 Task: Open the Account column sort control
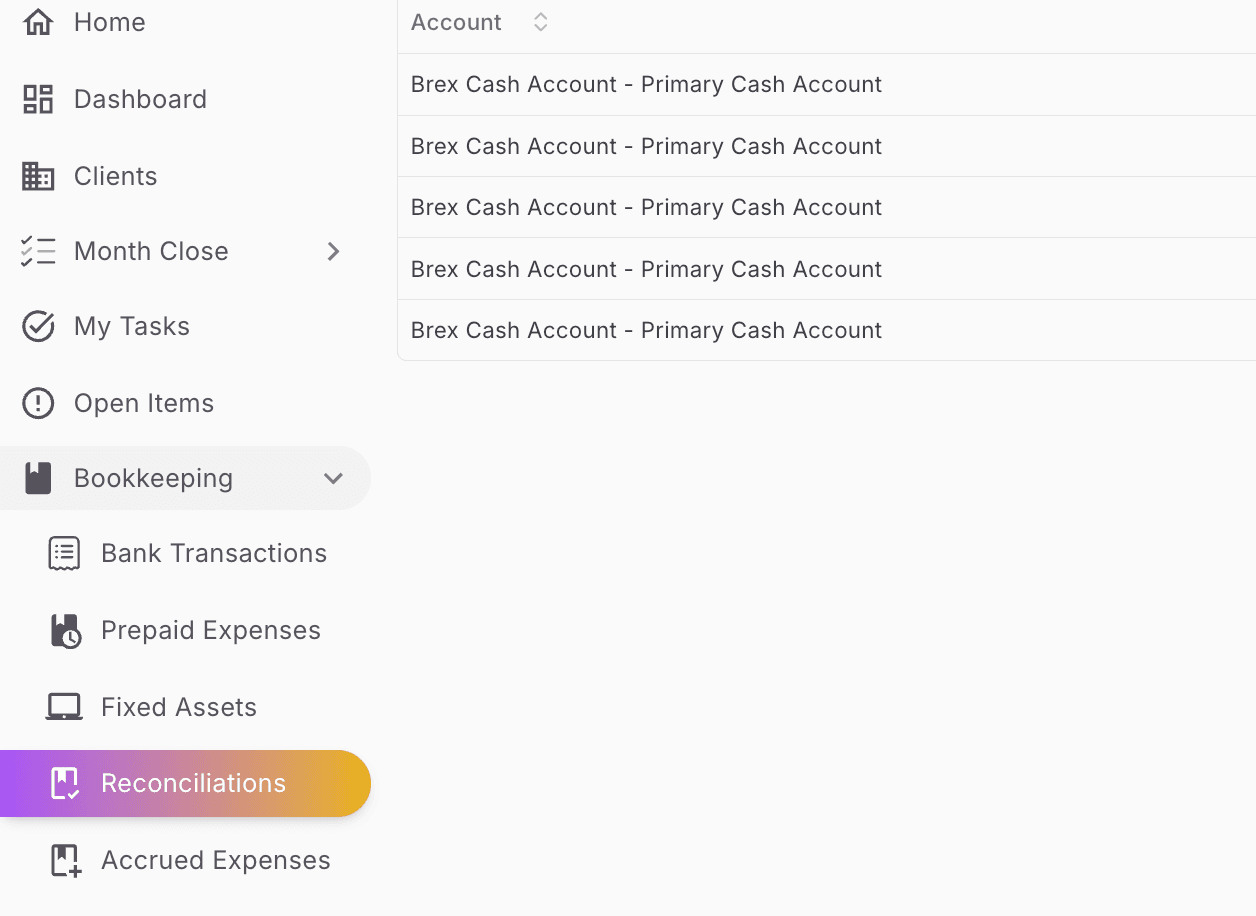point(540,21)
